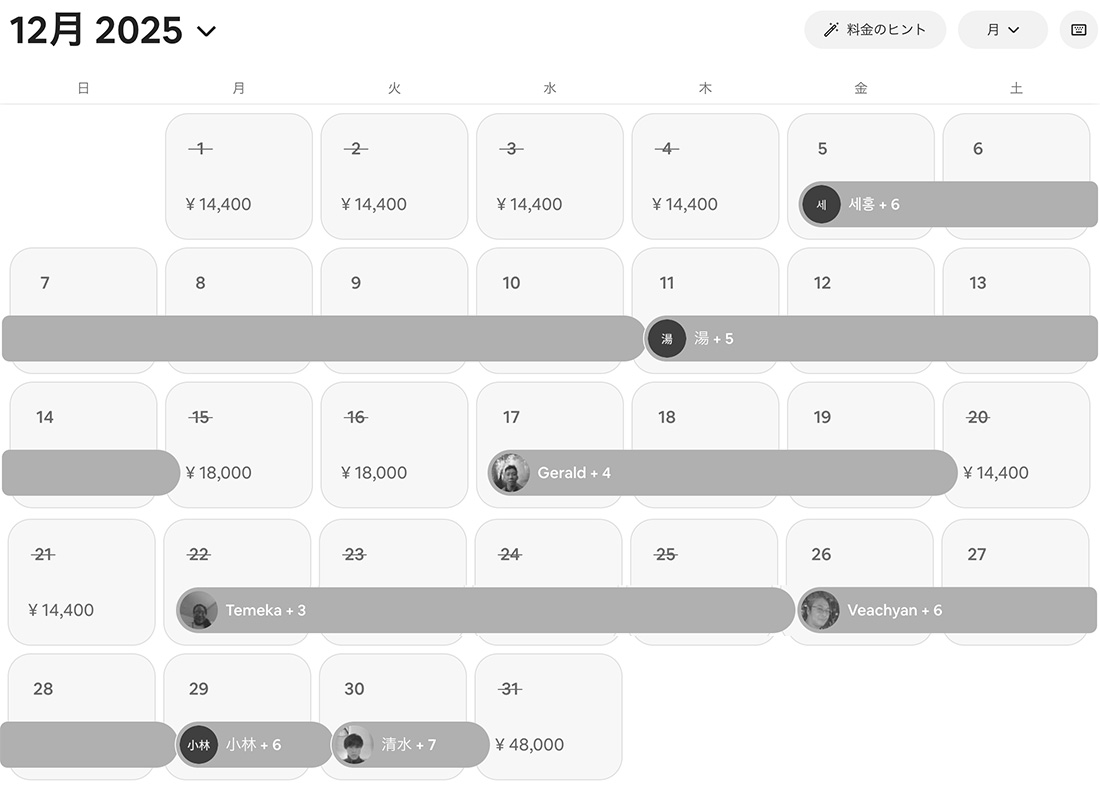Image resolution: width=1100 pixels, height=792 pixels.
Task: Click the 세 initial avatar circle
Action: click(x=821, y=205)
